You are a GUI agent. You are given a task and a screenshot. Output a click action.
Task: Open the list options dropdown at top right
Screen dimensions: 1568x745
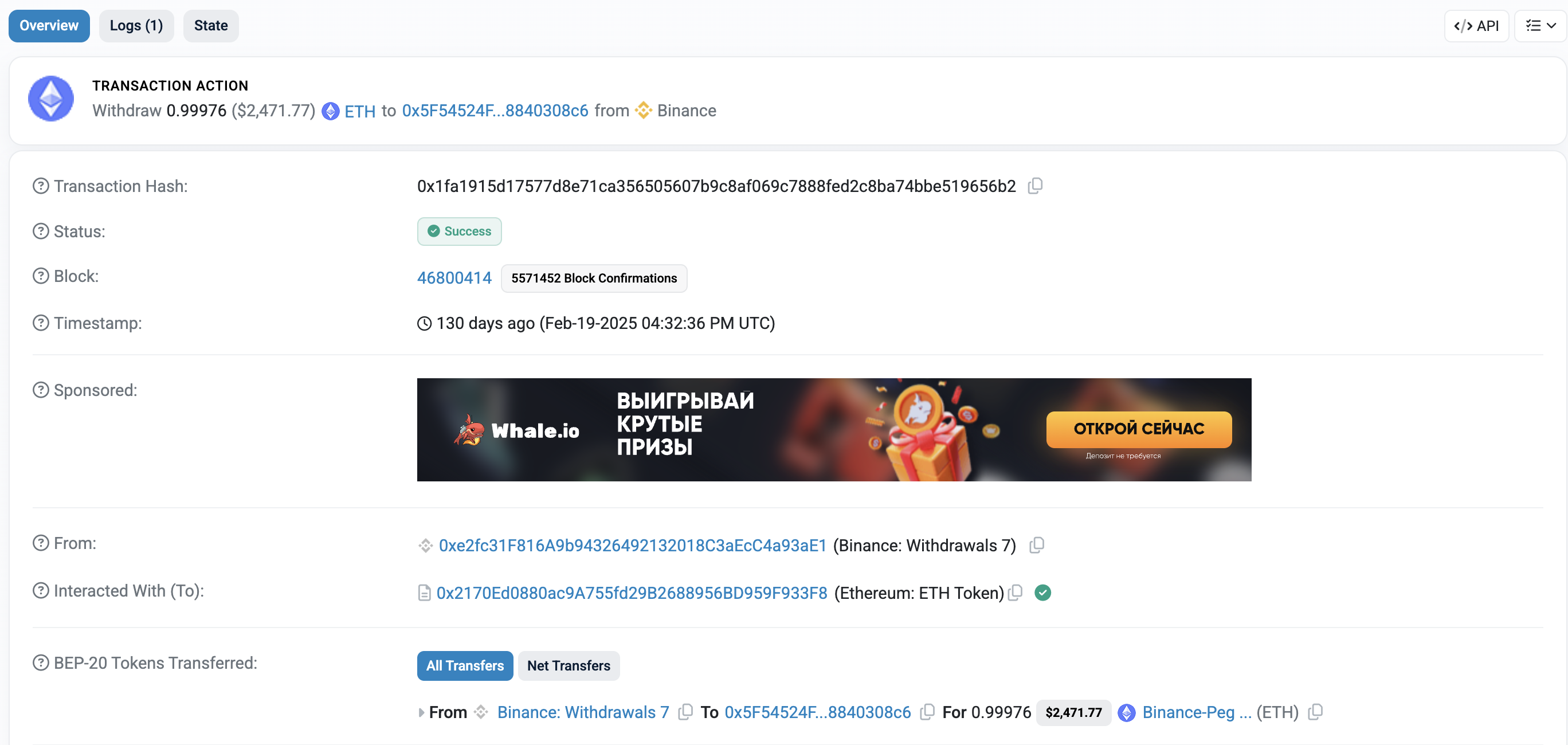click(x=1540, y=26)
